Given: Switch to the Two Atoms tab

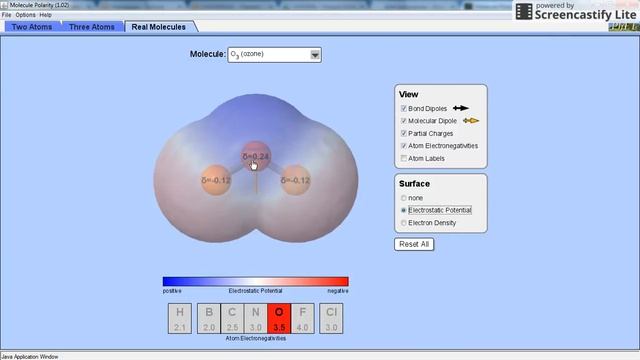Looking at the screenshot, I should coord(32,27).
